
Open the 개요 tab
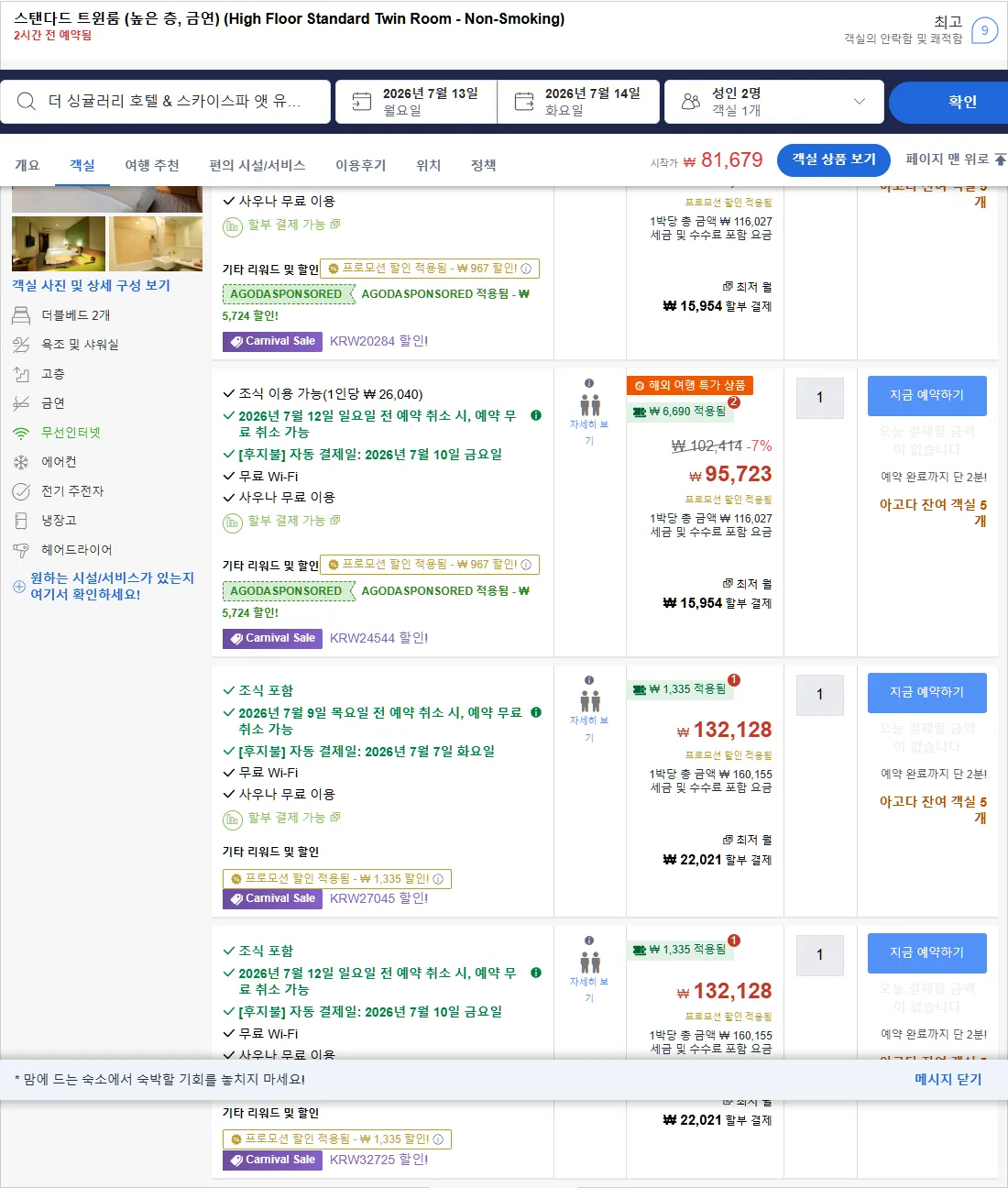click(x=27, y=165)
